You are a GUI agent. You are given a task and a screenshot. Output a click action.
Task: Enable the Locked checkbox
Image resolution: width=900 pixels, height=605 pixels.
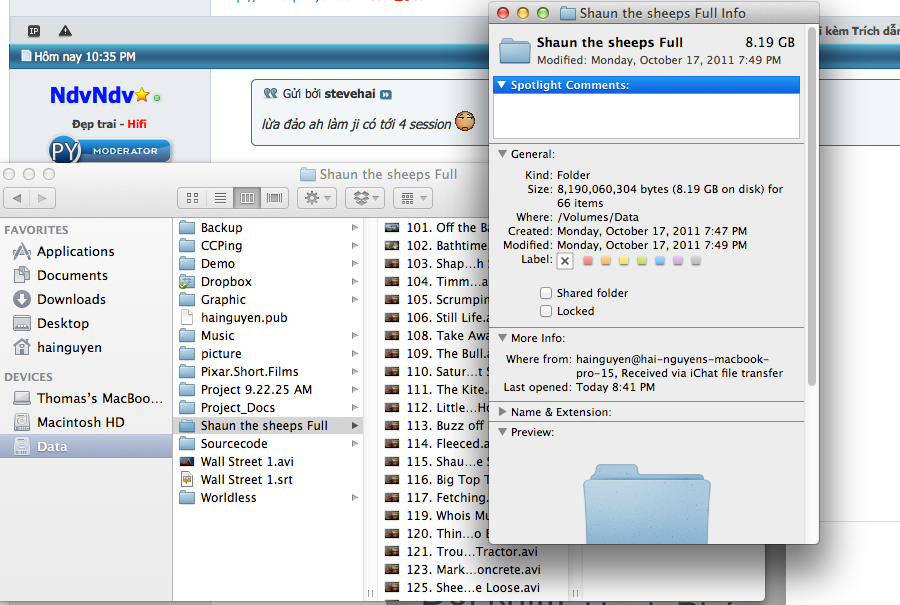tap(546, 311)
